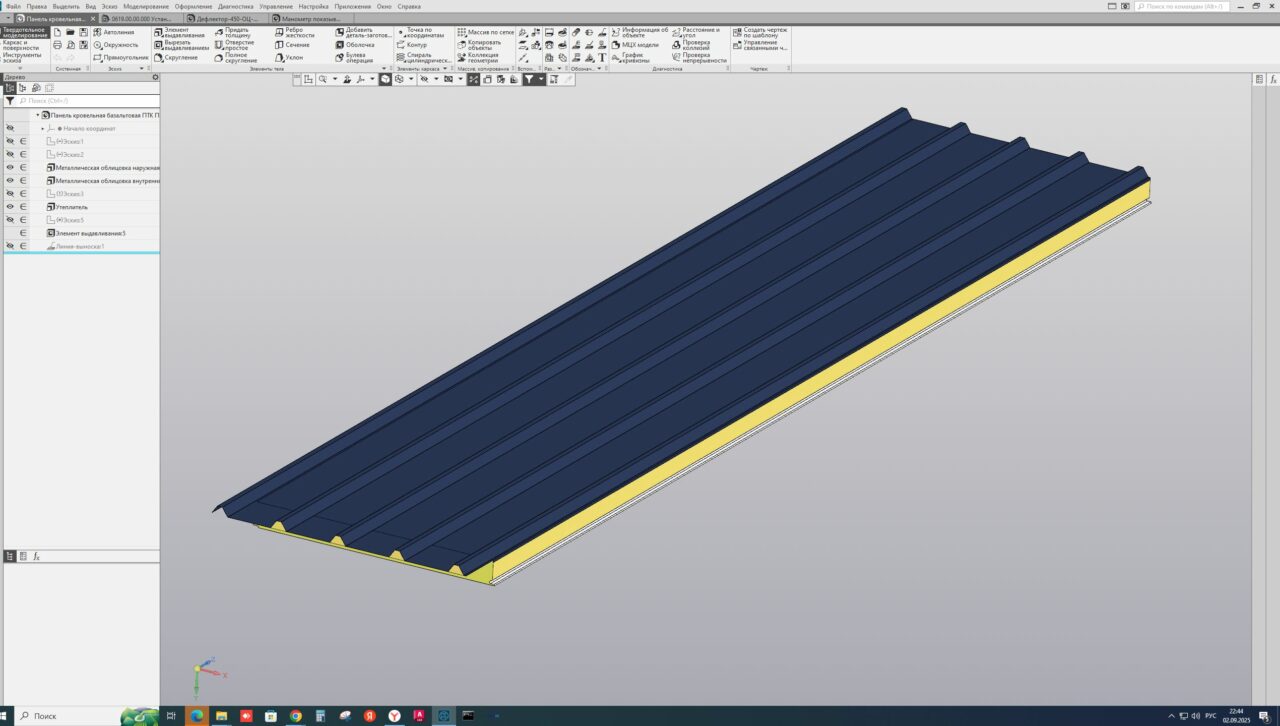Switch to Каркас и поверхности toolset
The image size is (1280, 726).
pos(22,45)
